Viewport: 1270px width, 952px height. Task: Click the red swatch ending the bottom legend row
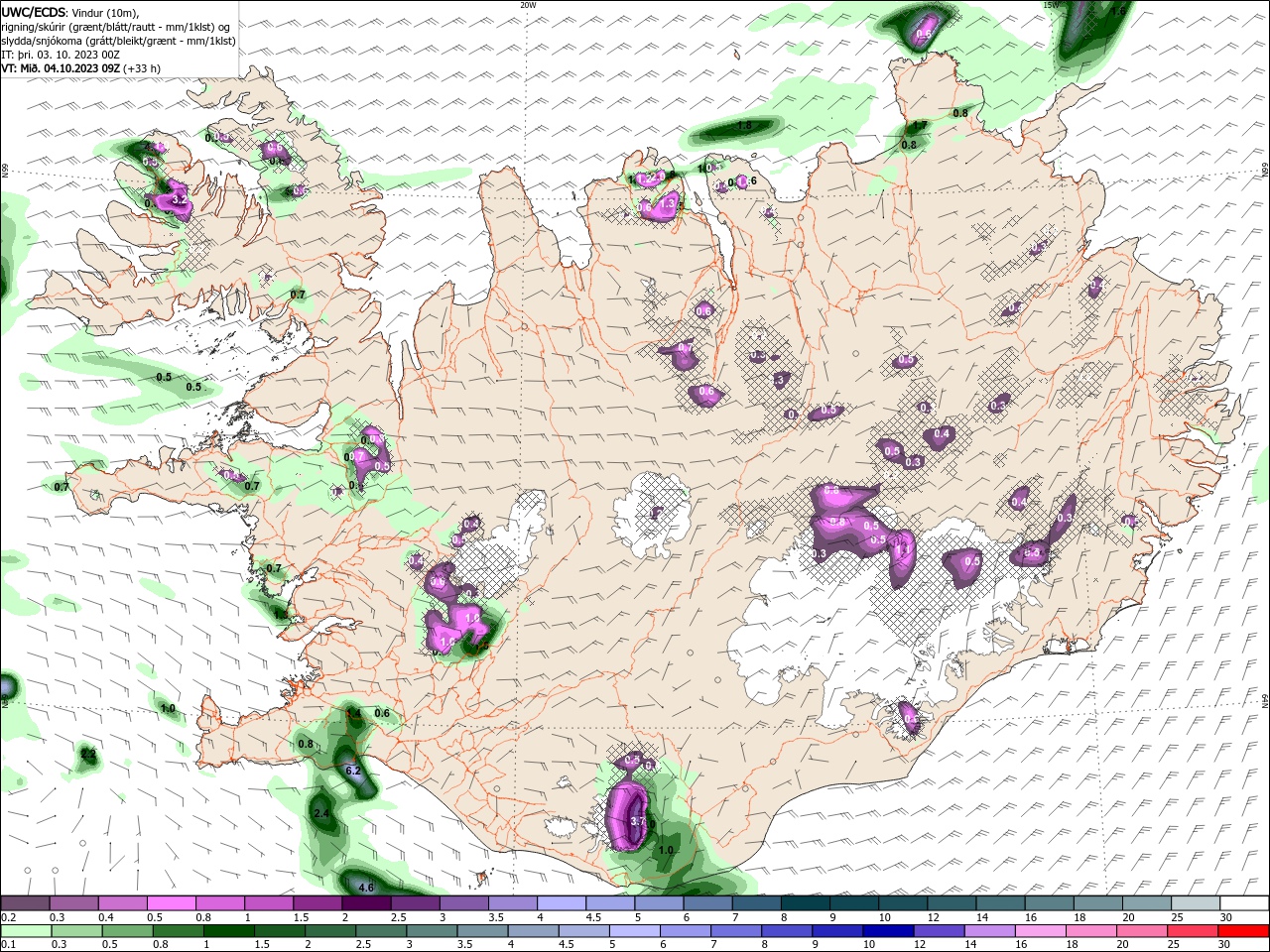(x=1244, y=931)
